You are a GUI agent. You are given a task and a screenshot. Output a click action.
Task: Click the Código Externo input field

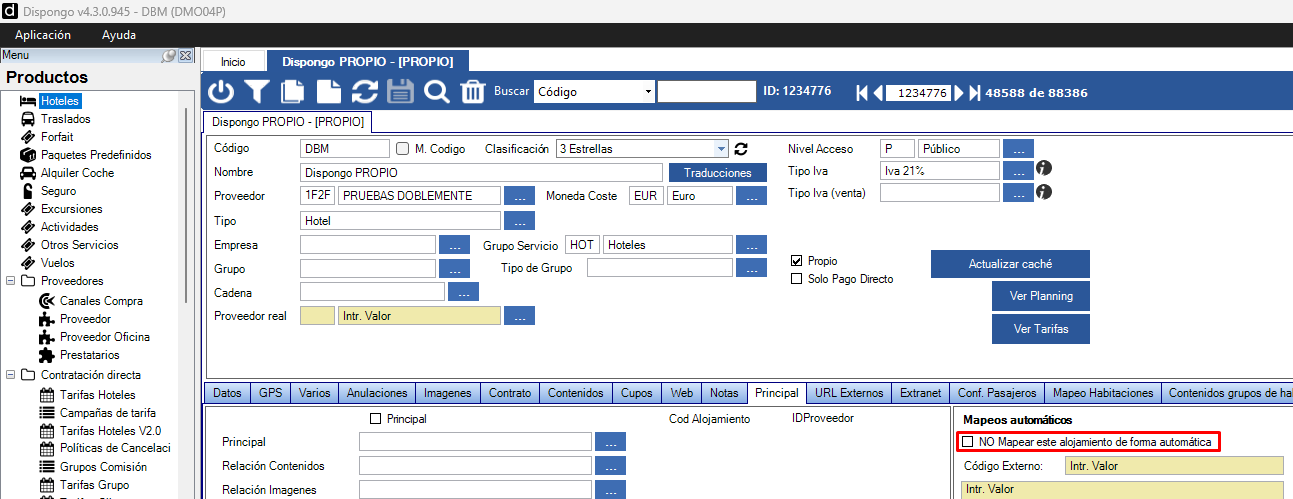coord(1174,466)
